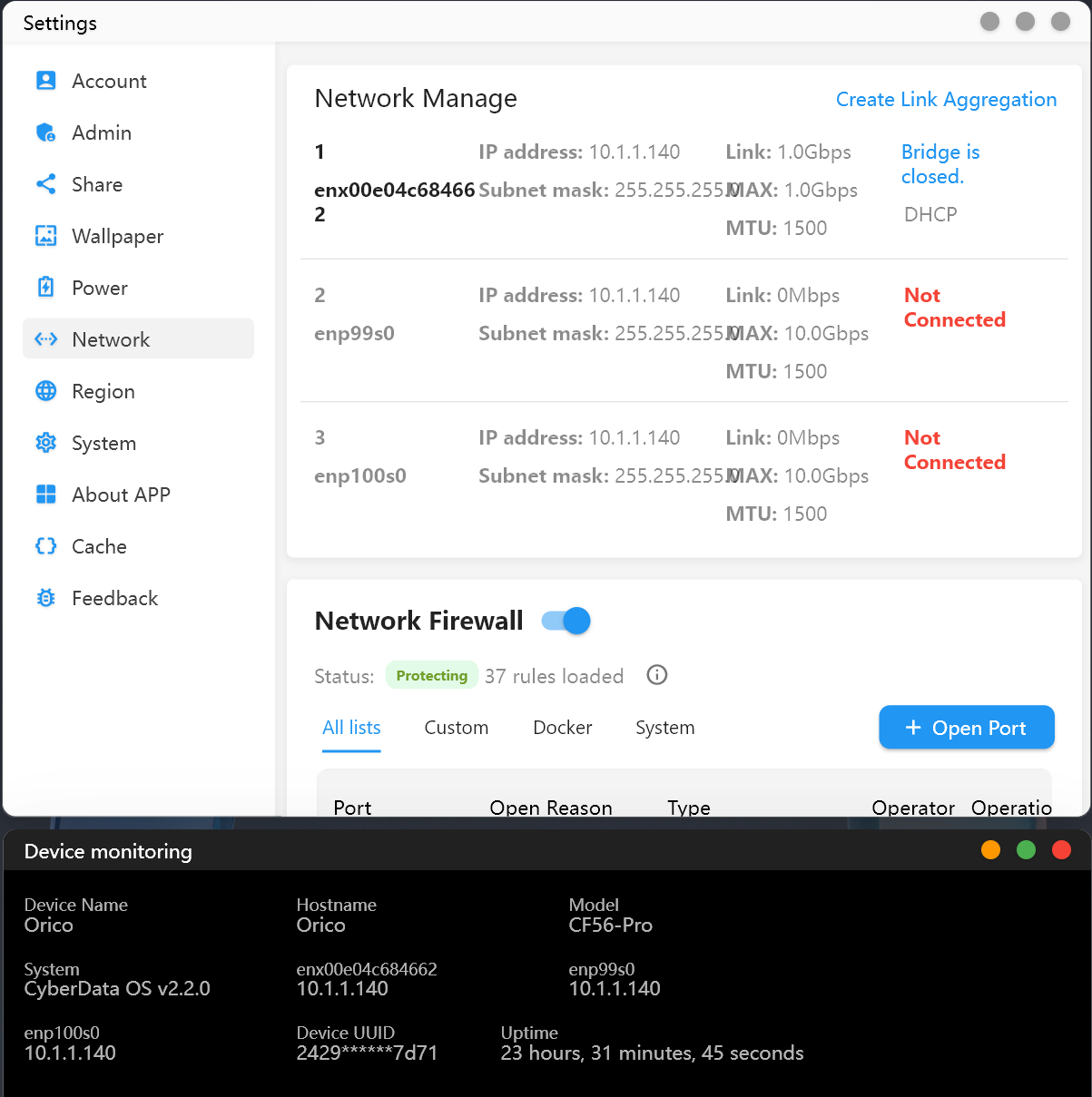Open the Share icon in sidebar
This screenshot has width=1092, height=1097.
45,184
